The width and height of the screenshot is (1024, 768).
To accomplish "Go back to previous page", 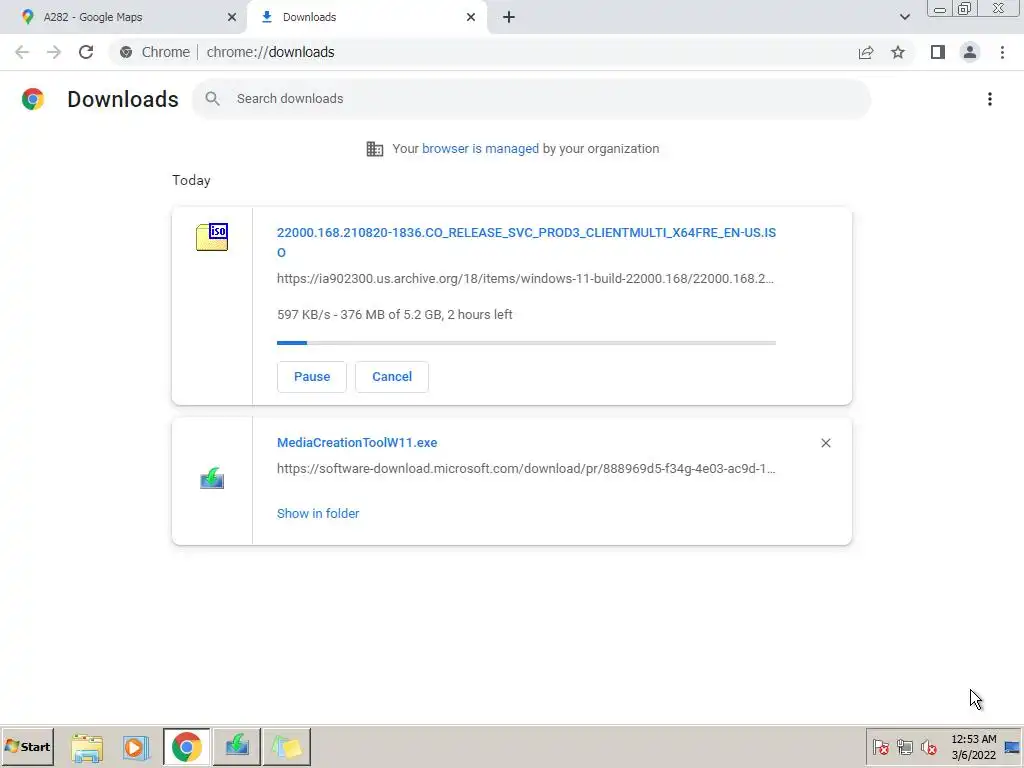I will click(x=22, y=52).
